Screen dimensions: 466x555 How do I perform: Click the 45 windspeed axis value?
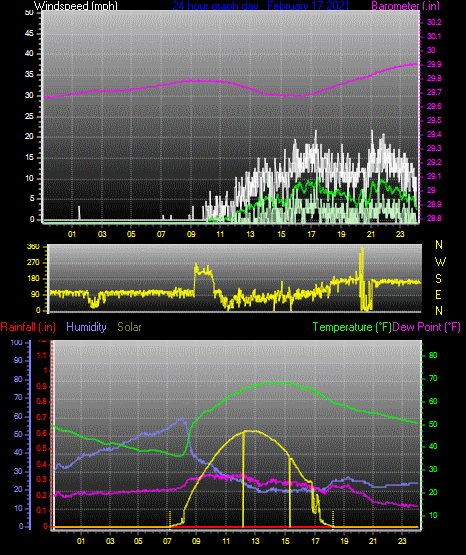(29, 34)
